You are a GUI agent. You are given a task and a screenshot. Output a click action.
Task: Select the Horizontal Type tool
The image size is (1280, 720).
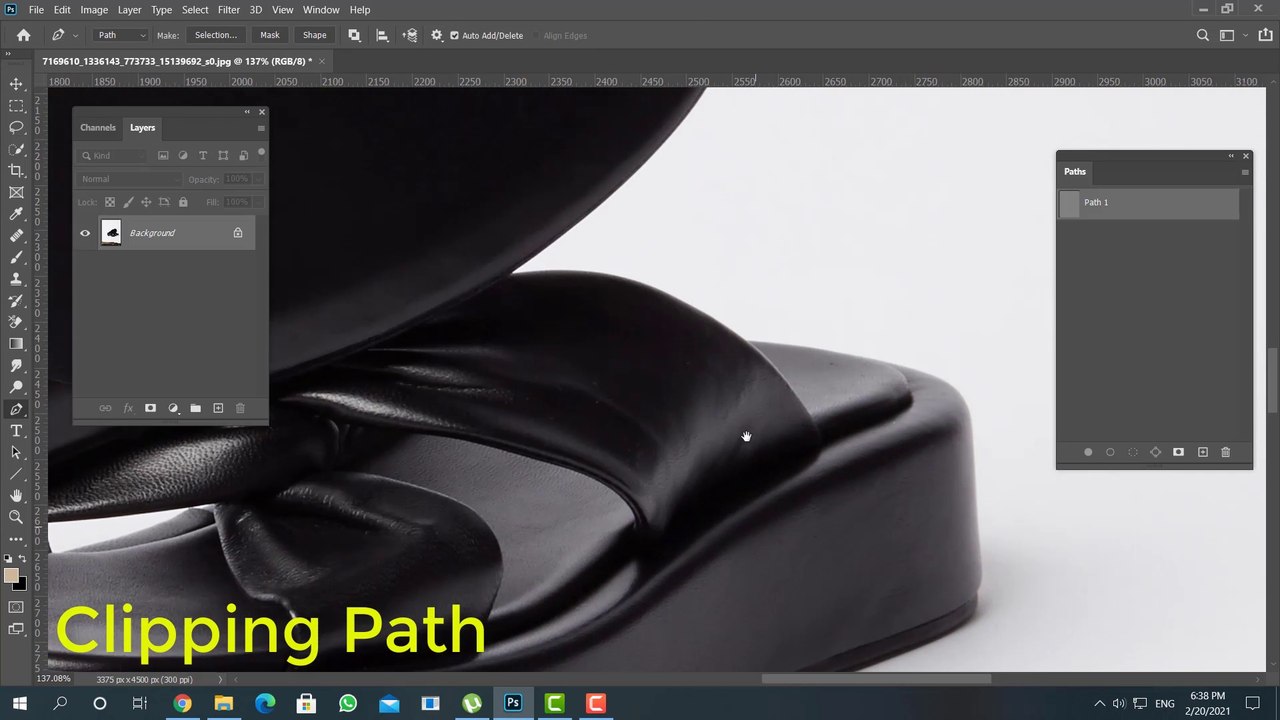[16, 431]
